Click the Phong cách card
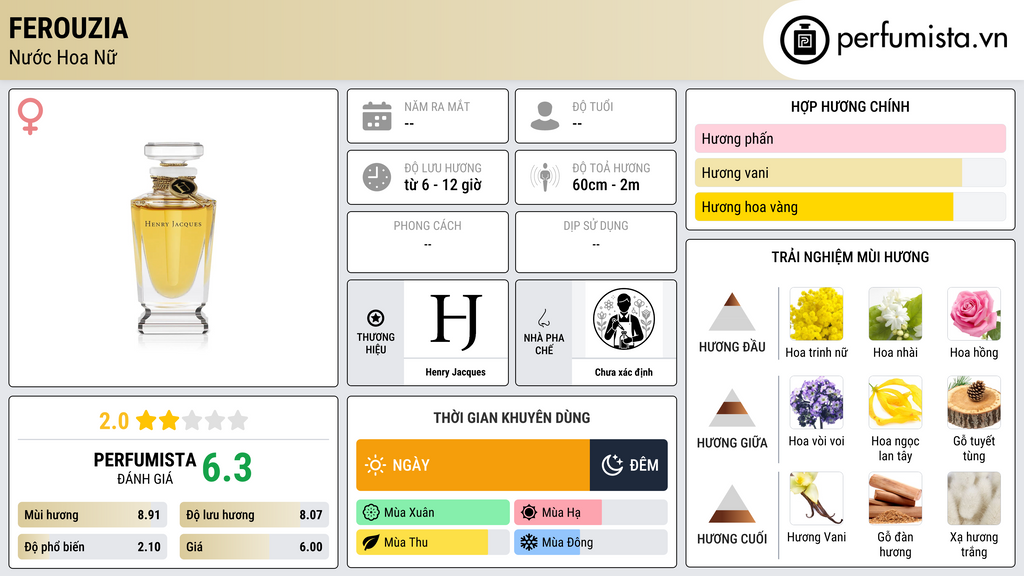The image size is (1024, 576). tap(428, 242)
